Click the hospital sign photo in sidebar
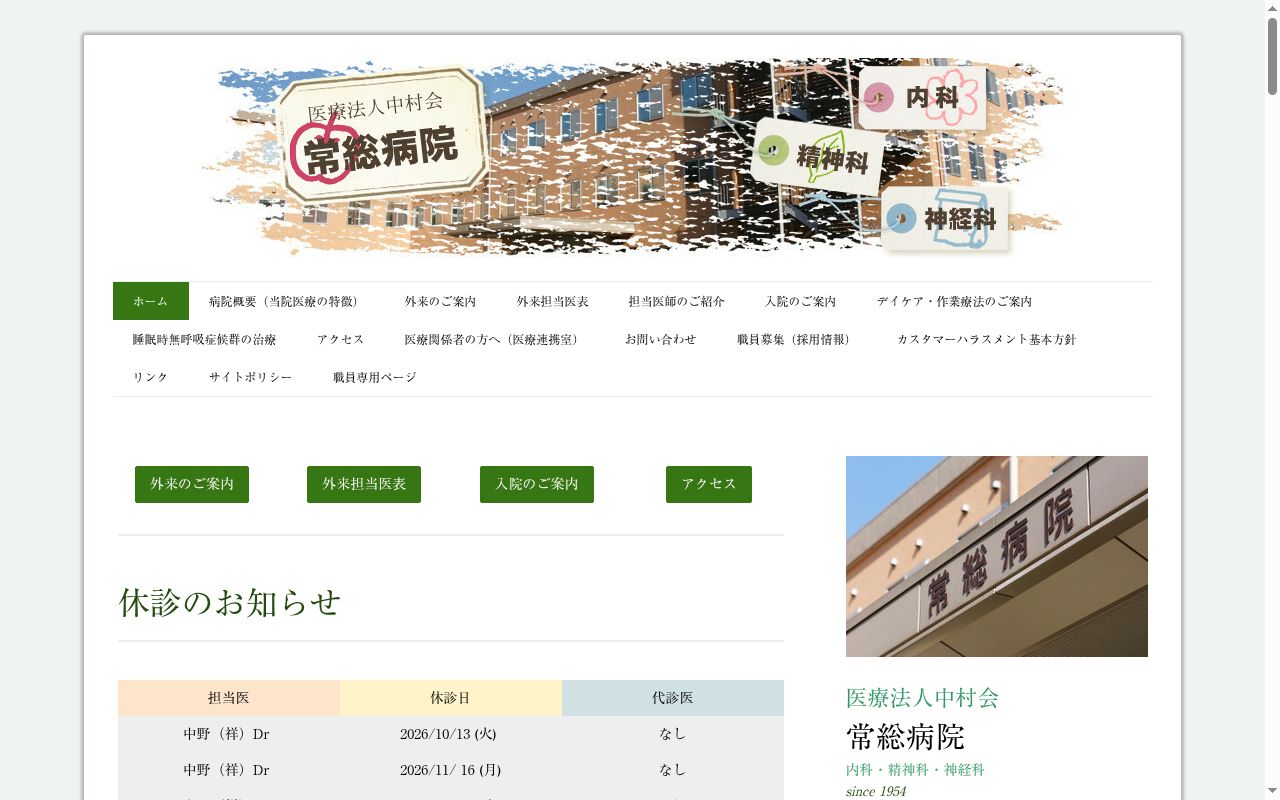This screenshot has width=1280, height=800. [x=997, y=556]
